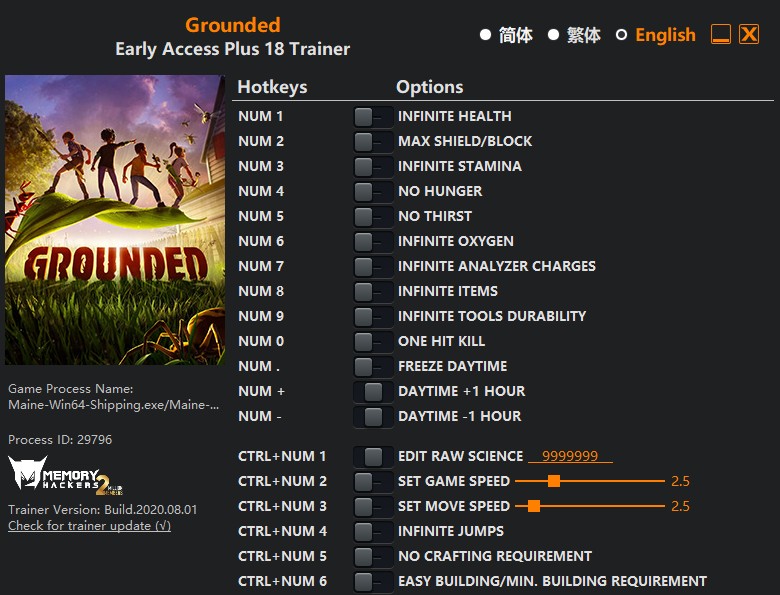Click the NUM 5 hotkey label
The image size is (780, 595).
pyautogui.click(x=261, y=216)
